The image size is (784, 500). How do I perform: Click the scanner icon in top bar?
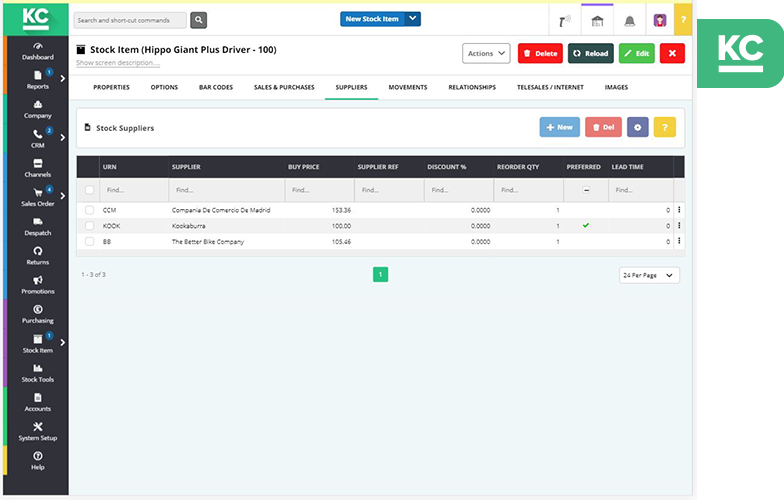(564, 21)
